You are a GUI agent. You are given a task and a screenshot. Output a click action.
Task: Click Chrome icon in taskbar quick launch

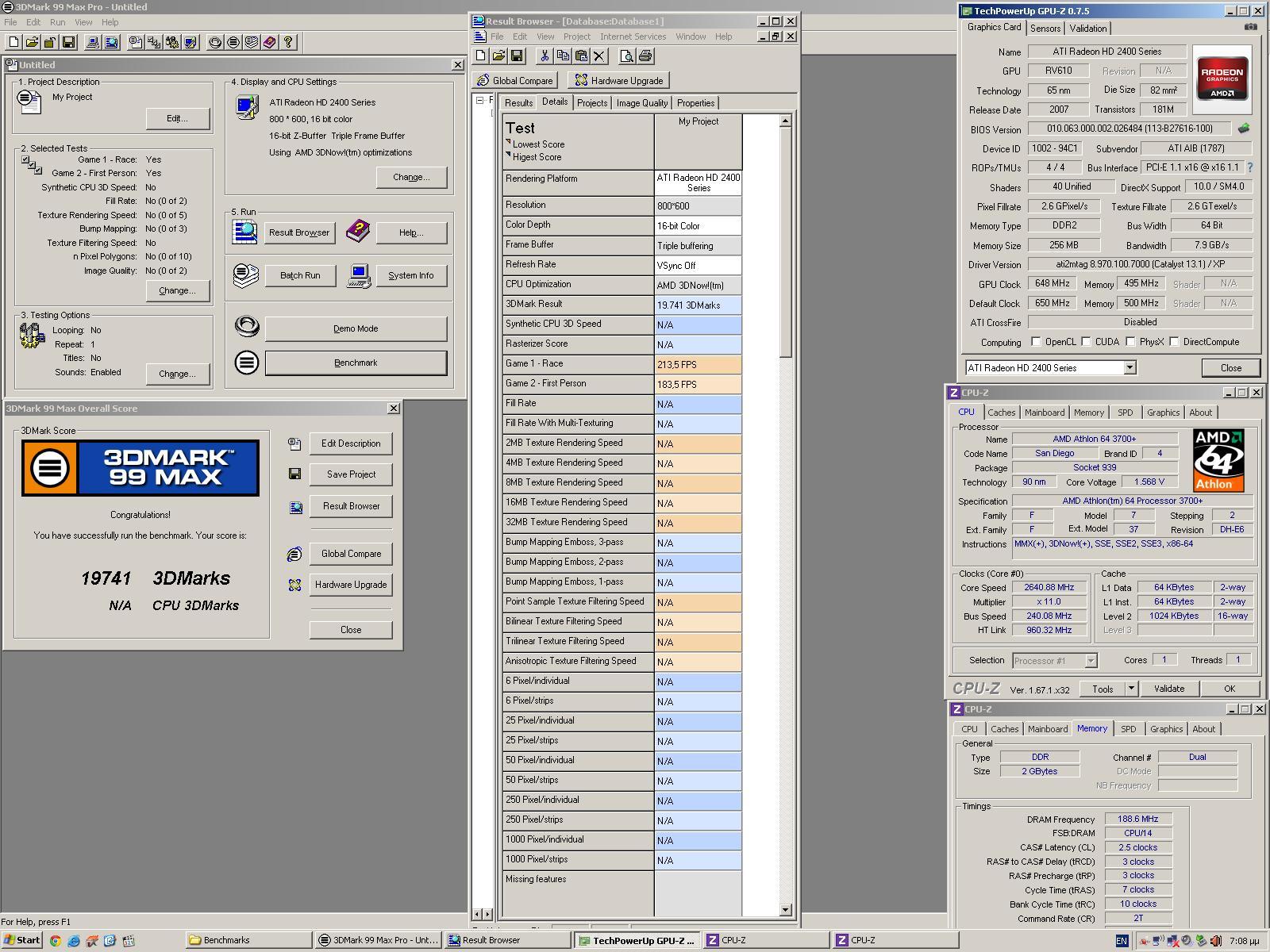(x=55, y=940)
